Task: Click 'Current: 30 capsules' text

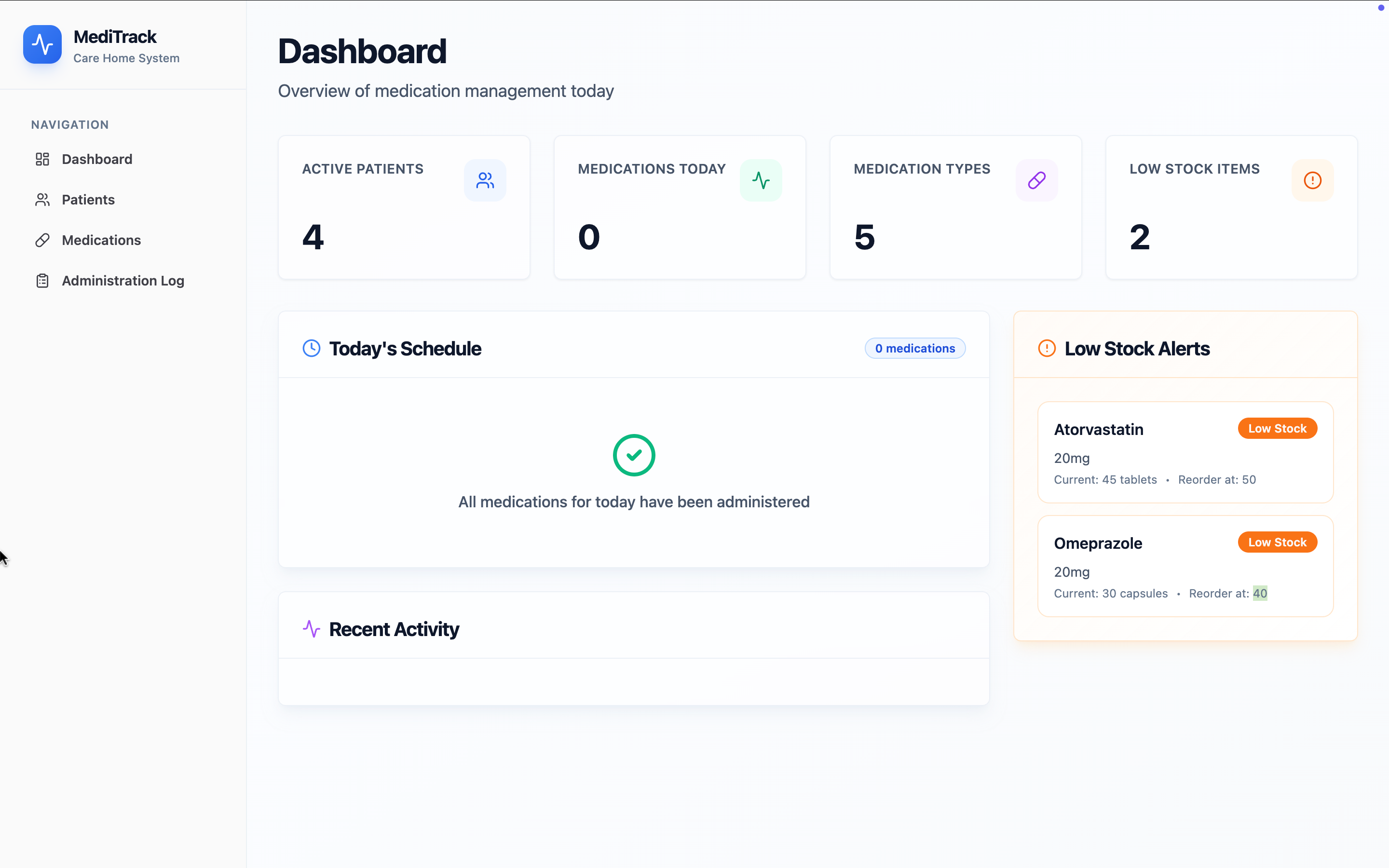Action: pyautogui.click(x=1111, y=593)
